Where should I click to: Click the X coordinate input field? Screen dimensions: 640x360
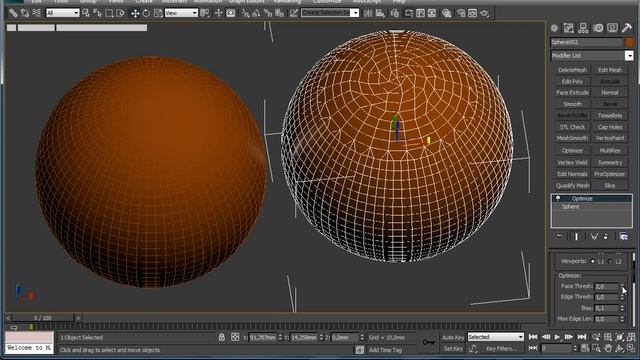coord(263,338)
